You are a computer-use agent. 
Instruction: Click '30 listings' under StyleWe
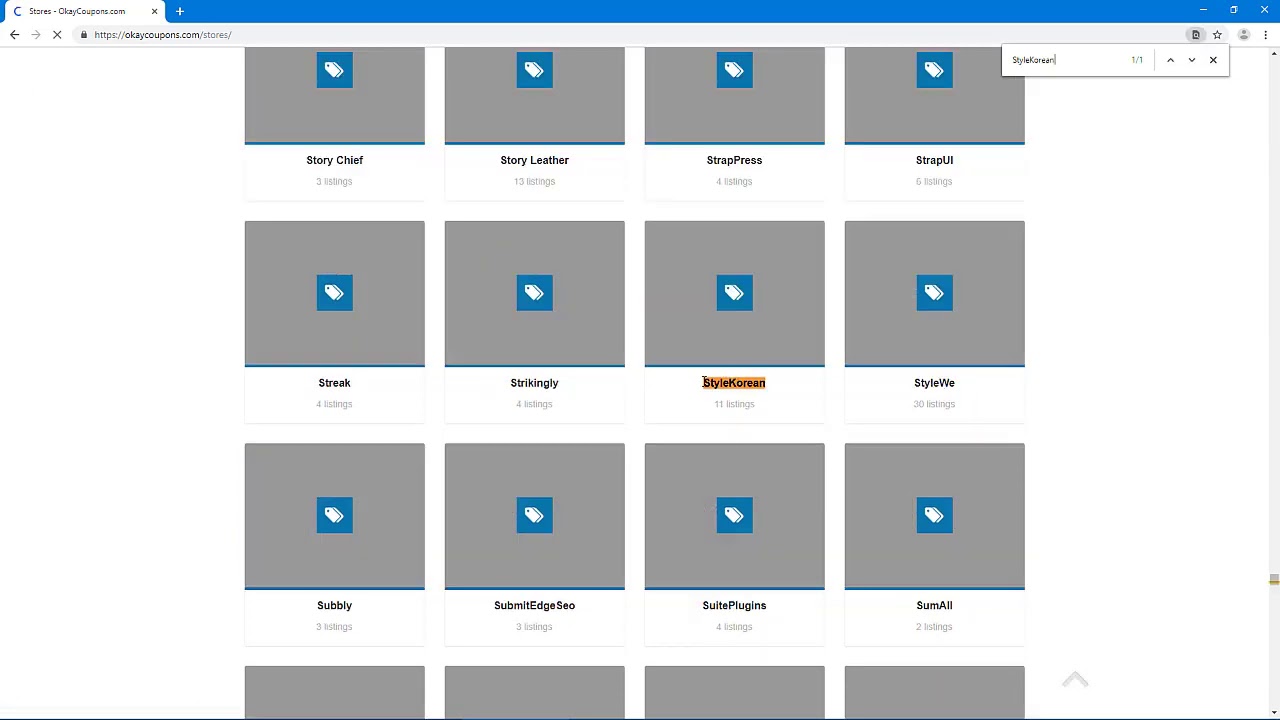point(934,404)
